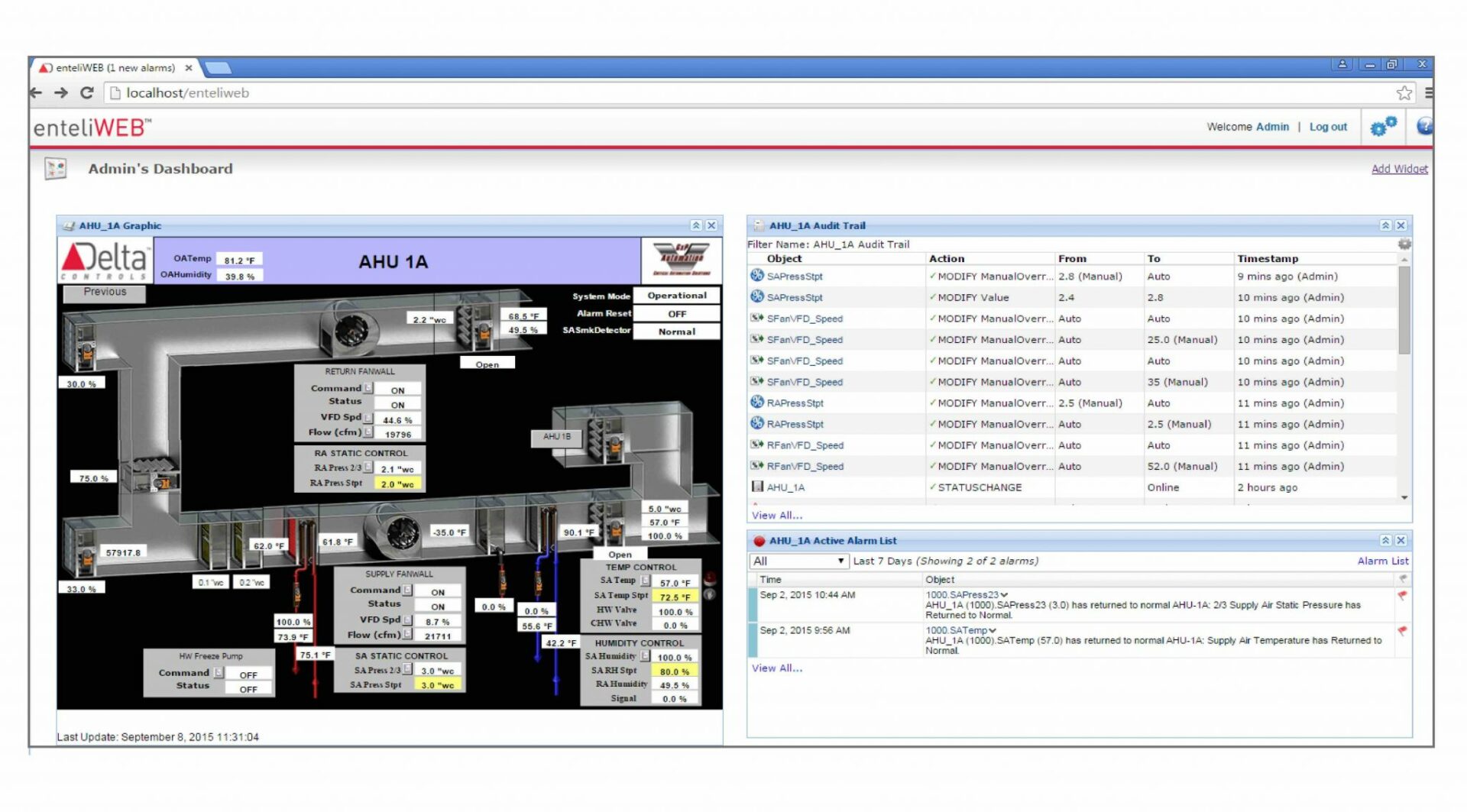Select the enteliWEB browser tab
The height and width of the screenshot is (812, 1467).
point(115,67)
